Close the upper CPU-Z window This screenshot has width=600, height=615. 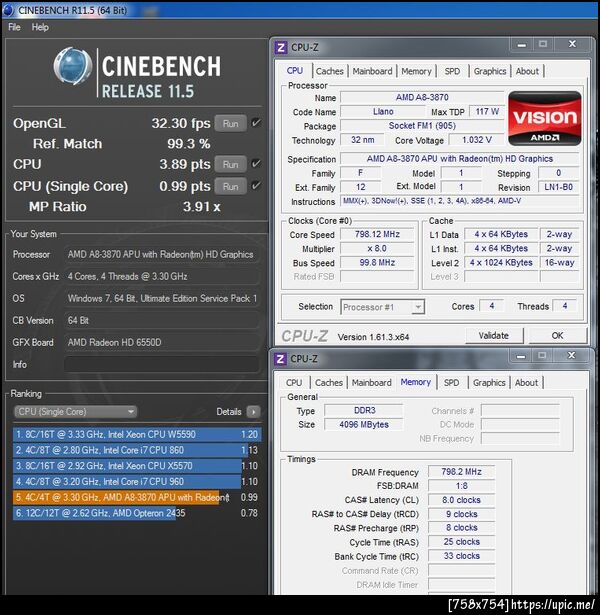coord(572,45)
